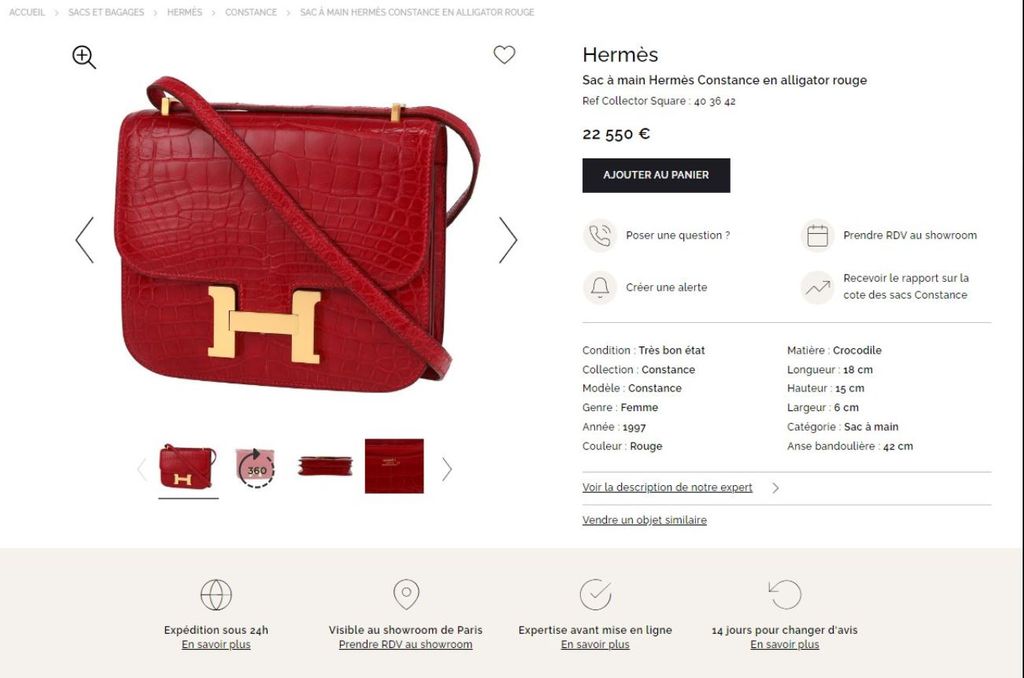Select the red interior stamp thumbnail
This screenshot has width=1024, height=678.
click(x=394, y=466)
